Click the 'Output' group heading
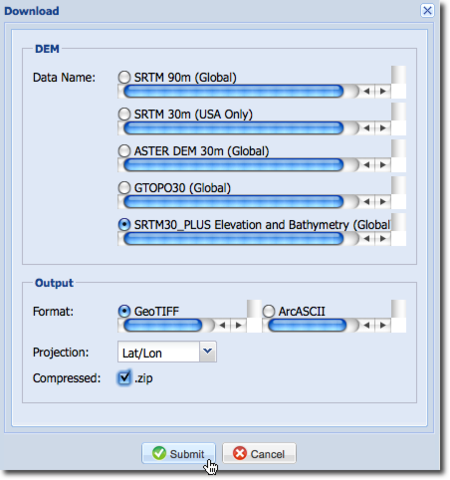This screenshot has width=450, height=480. [x=54, y=283]
